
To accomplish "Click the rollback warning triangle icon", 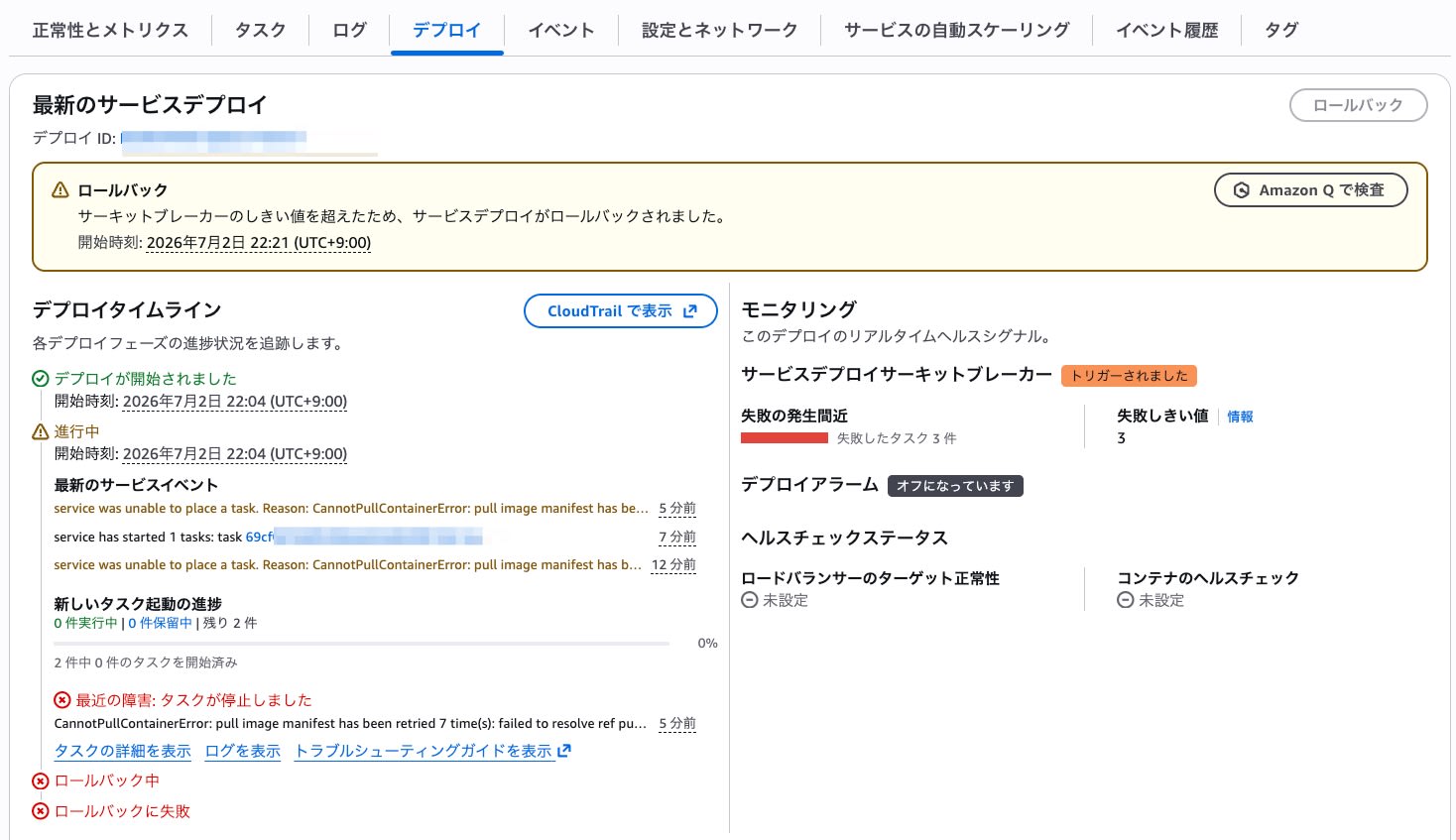I will tap(61, 189).
